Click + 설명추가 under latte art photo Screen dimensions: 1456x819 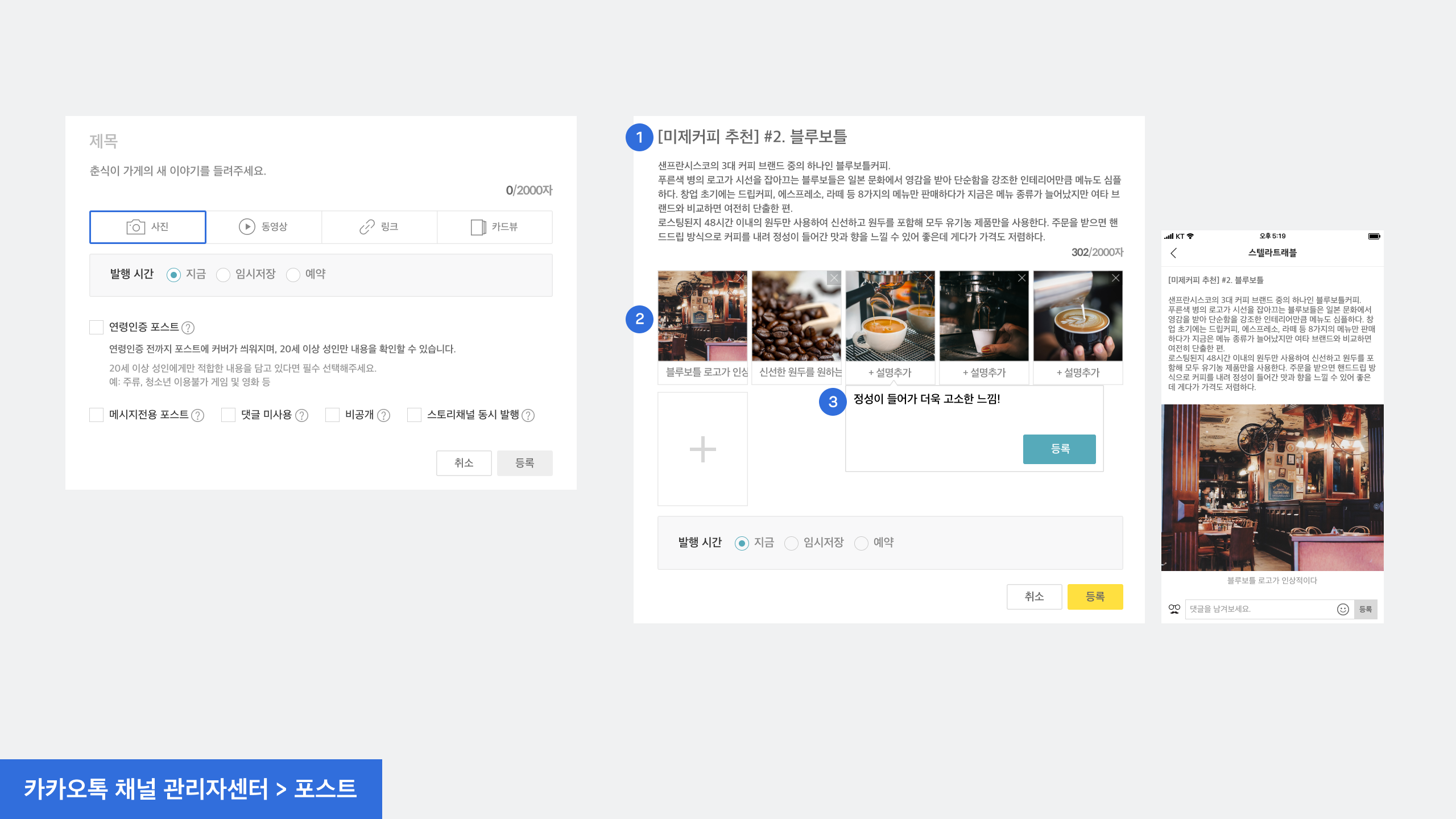click(x=1078, y=373)
